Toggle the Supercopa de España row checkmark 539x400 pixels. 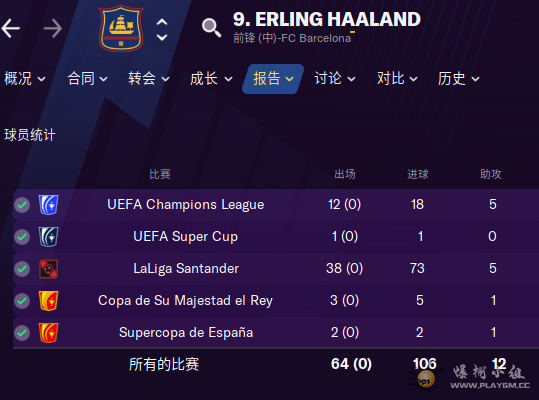22,333
